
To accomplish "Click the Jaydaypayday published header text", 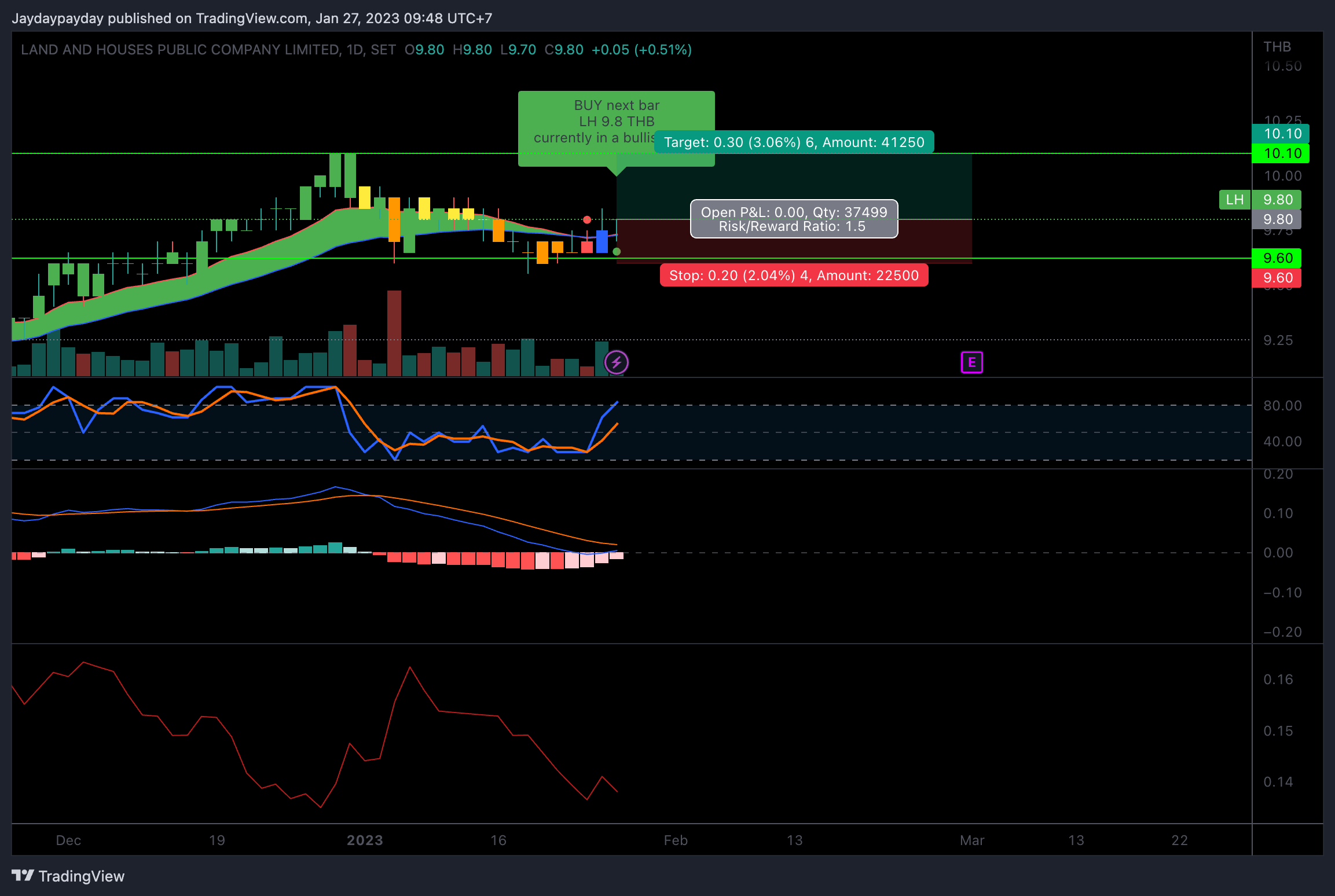I will [252, 19].
